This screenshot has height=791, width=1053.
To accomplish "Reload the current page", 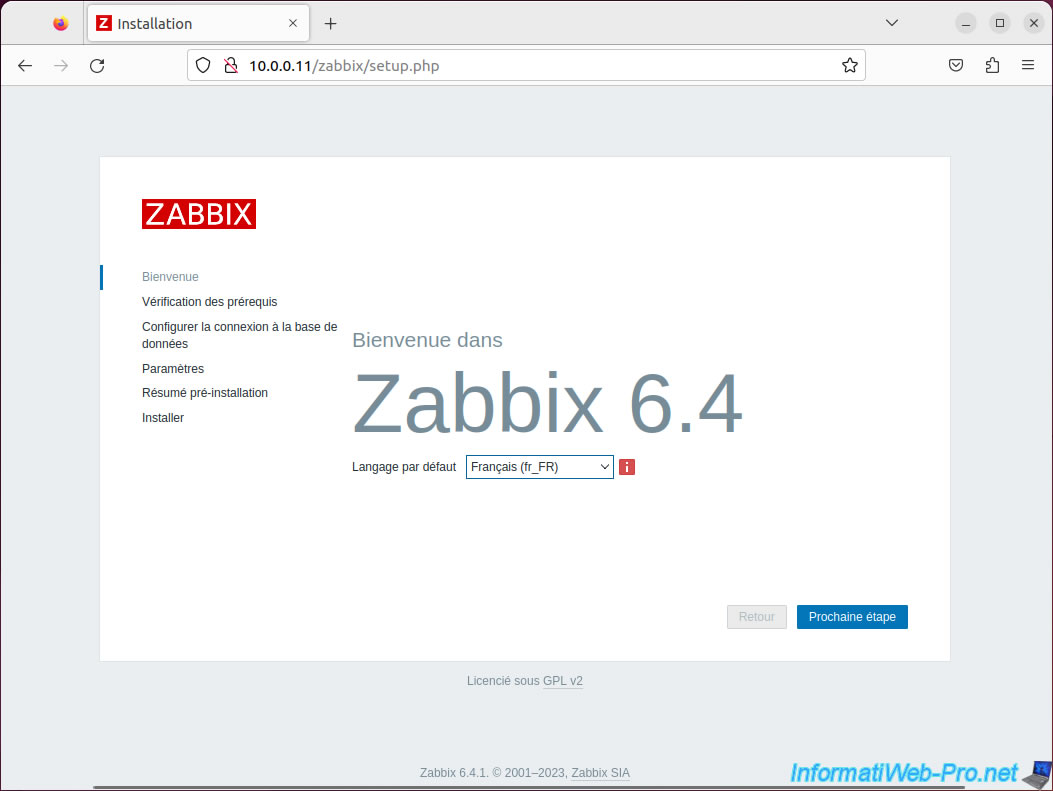I will pyautogui.click(x=97, y=66).
